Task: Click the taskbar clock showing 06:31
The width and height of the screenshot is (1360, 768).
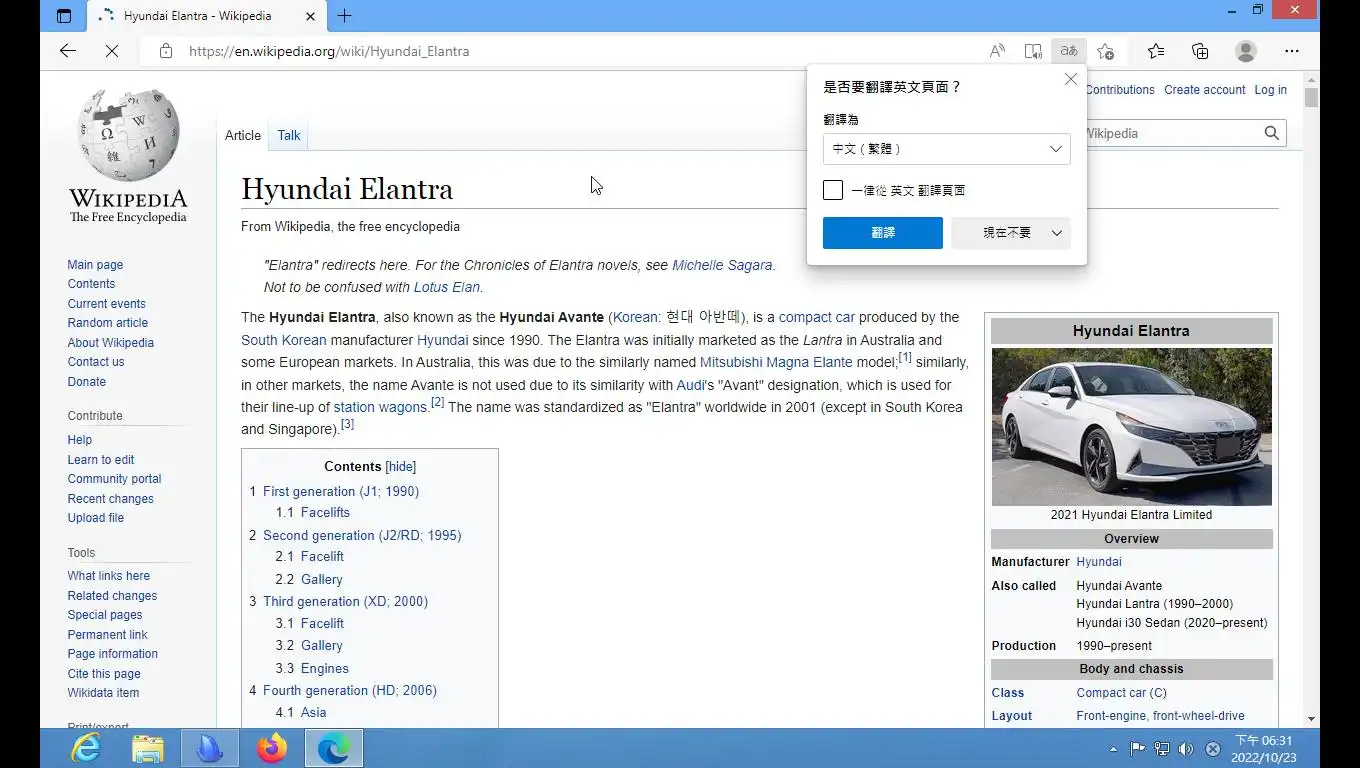Action: [1263, 749]
